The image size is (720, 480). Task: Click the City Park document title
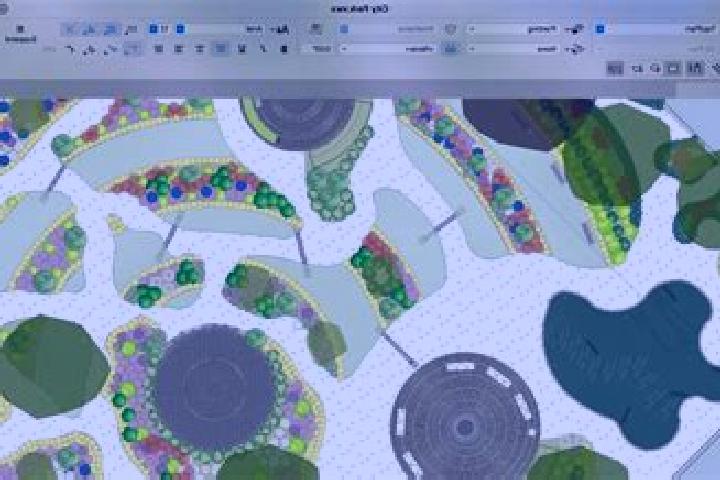[x=360, y=9]
